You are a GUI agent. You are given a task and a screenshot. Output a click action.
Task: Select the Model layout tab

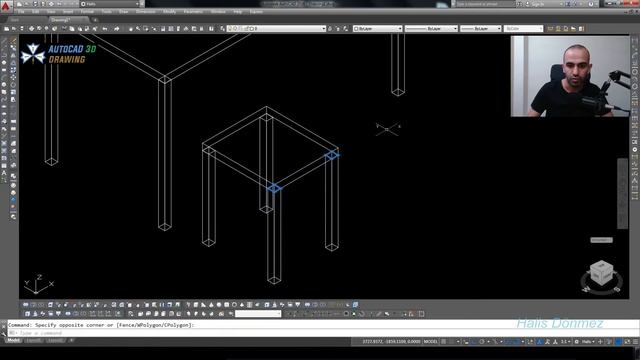13,340
